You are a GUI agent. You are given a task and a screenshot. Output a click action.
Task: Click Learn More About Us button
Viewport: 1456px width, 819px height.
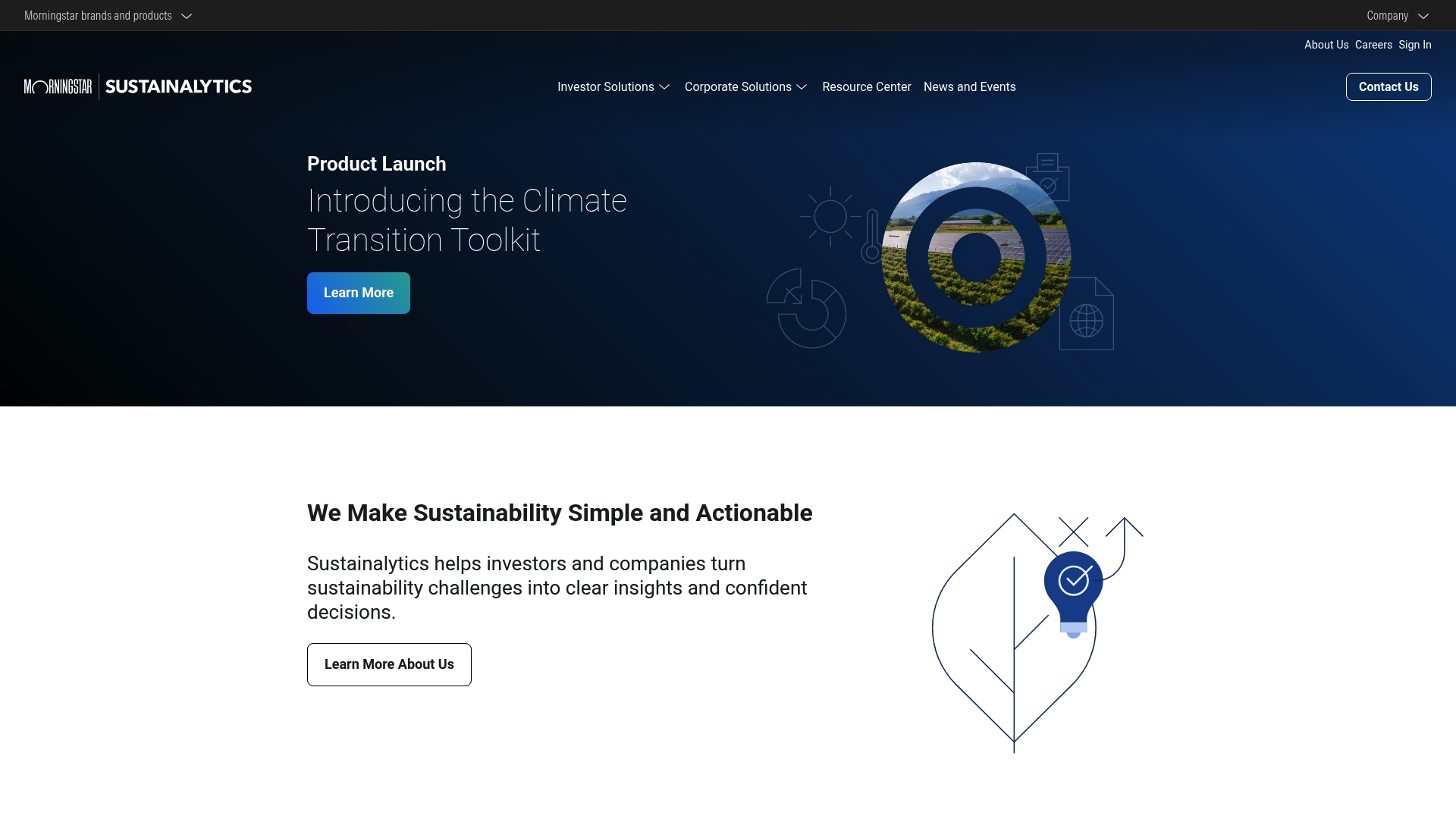389,664
